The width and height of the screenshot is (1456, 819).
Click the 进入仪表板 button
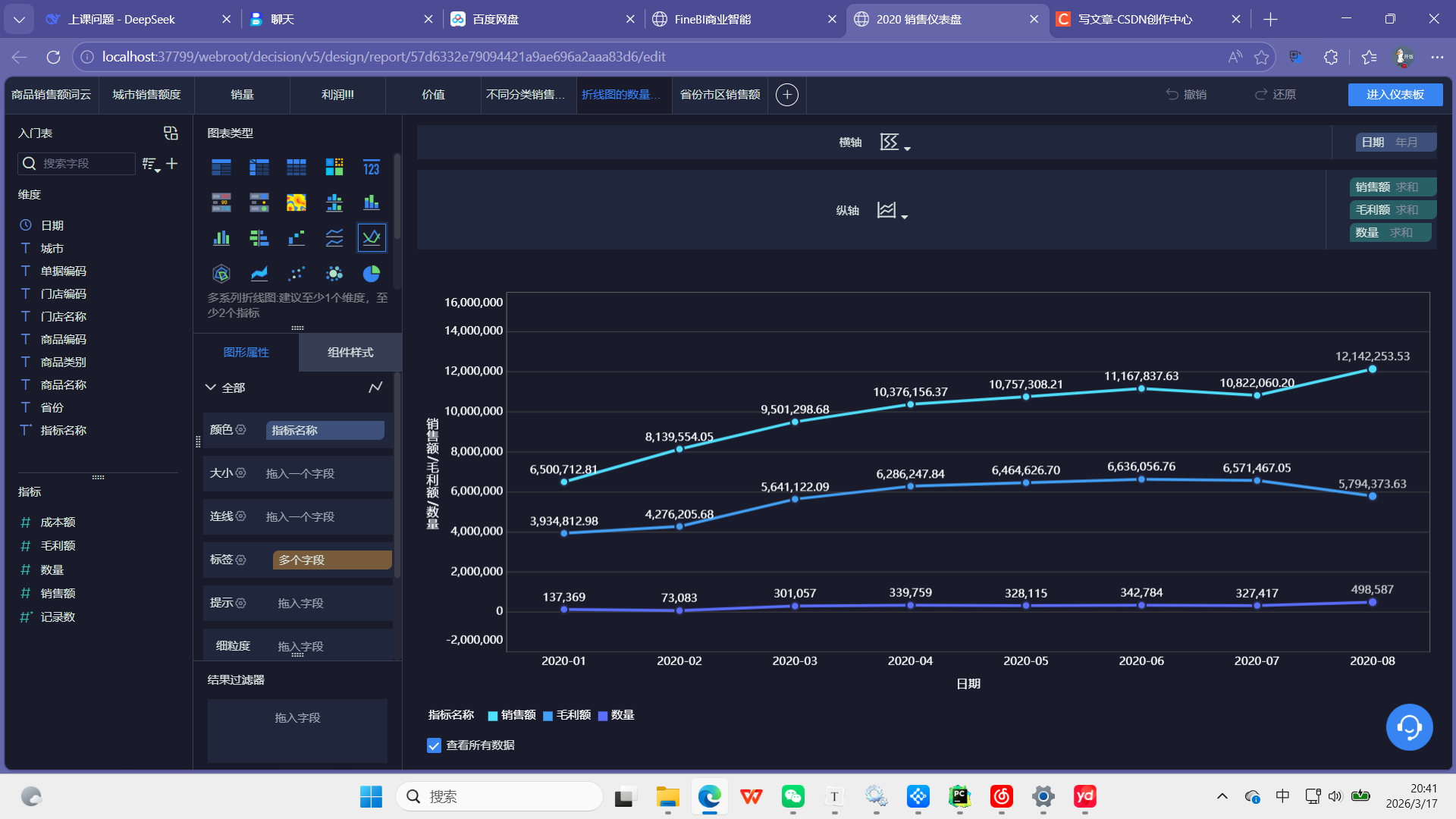(1395, 95)
